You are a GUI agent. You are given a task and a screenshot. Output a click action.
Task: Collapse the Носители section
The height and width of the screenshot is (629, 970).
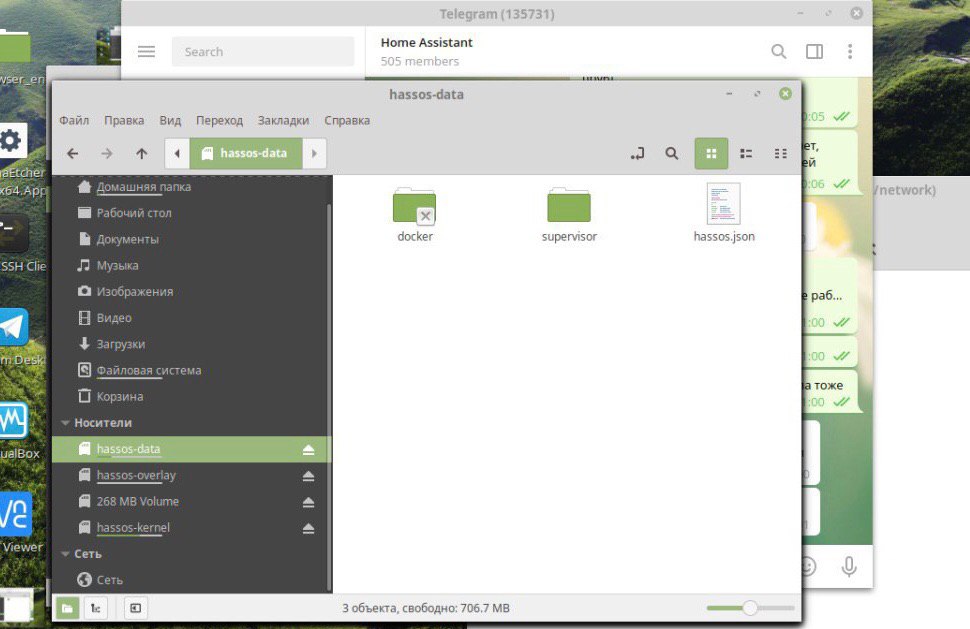click(x=65, y=423)
